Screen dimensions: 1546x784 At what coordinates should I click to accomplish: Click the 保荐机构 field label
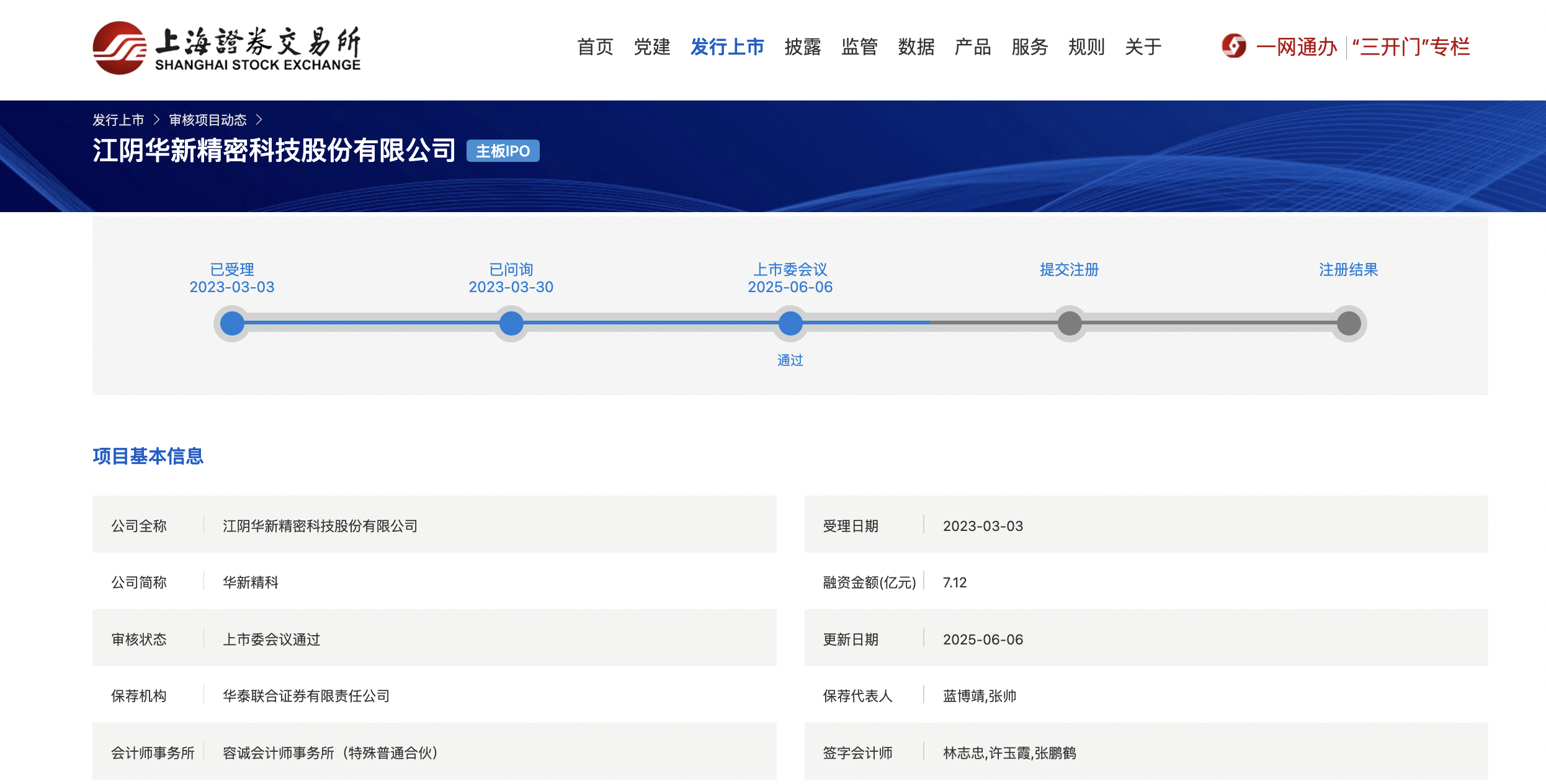point(139,696)
